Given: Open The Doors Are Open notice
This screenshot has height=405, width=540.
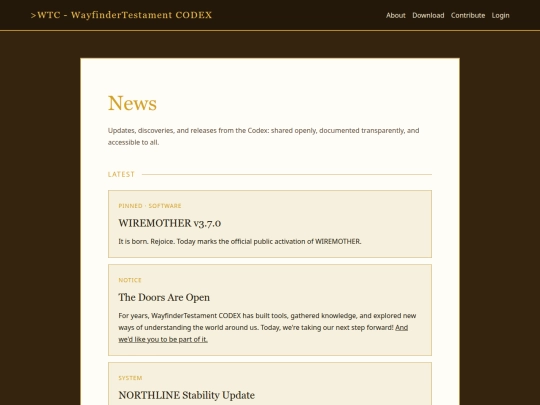Looking at the screenshot, I should [x=164, y=297].
